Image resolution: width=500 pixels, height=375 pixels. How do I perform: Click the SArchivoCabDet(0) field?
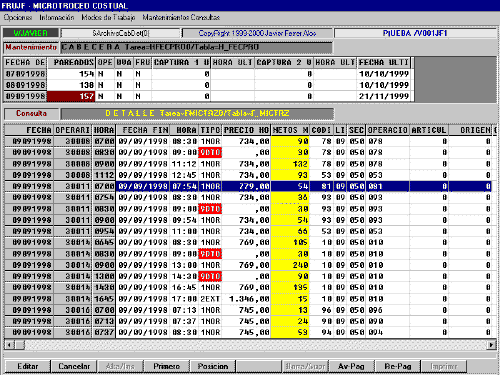coord(121,33)
